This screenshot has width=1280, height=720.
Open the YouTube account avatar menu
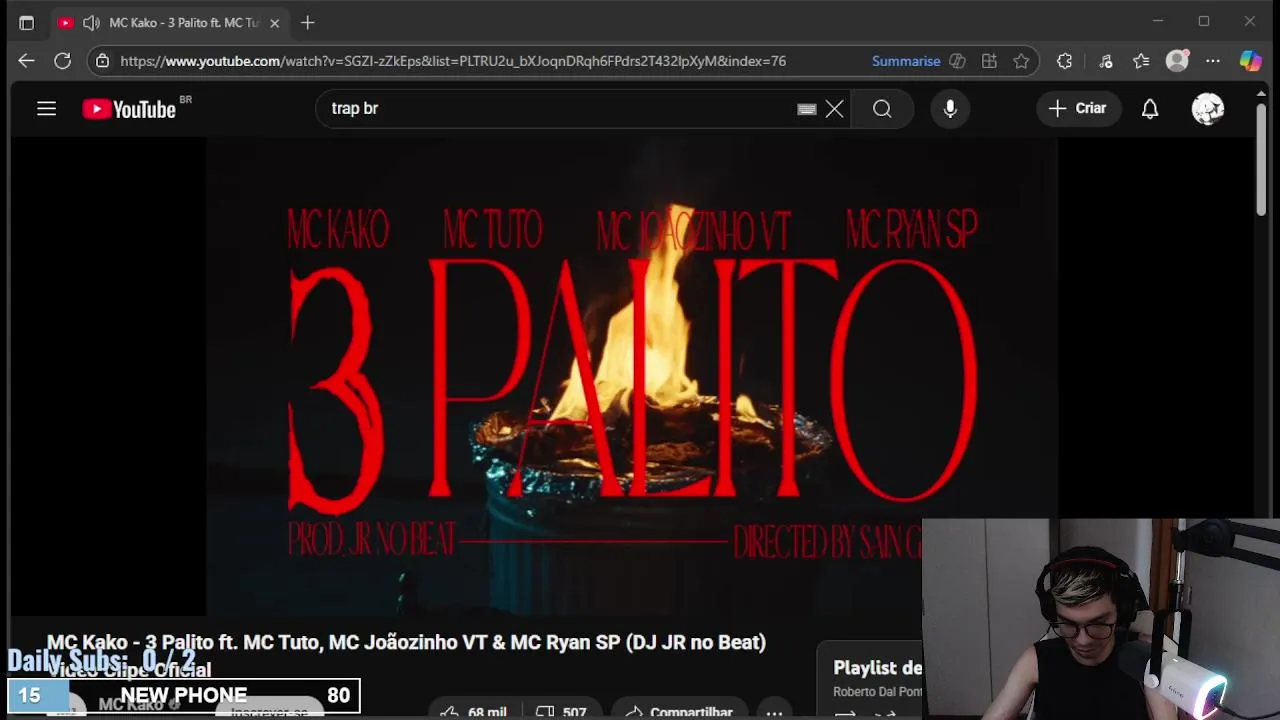pyautogui.click(x=1208, y=109)
